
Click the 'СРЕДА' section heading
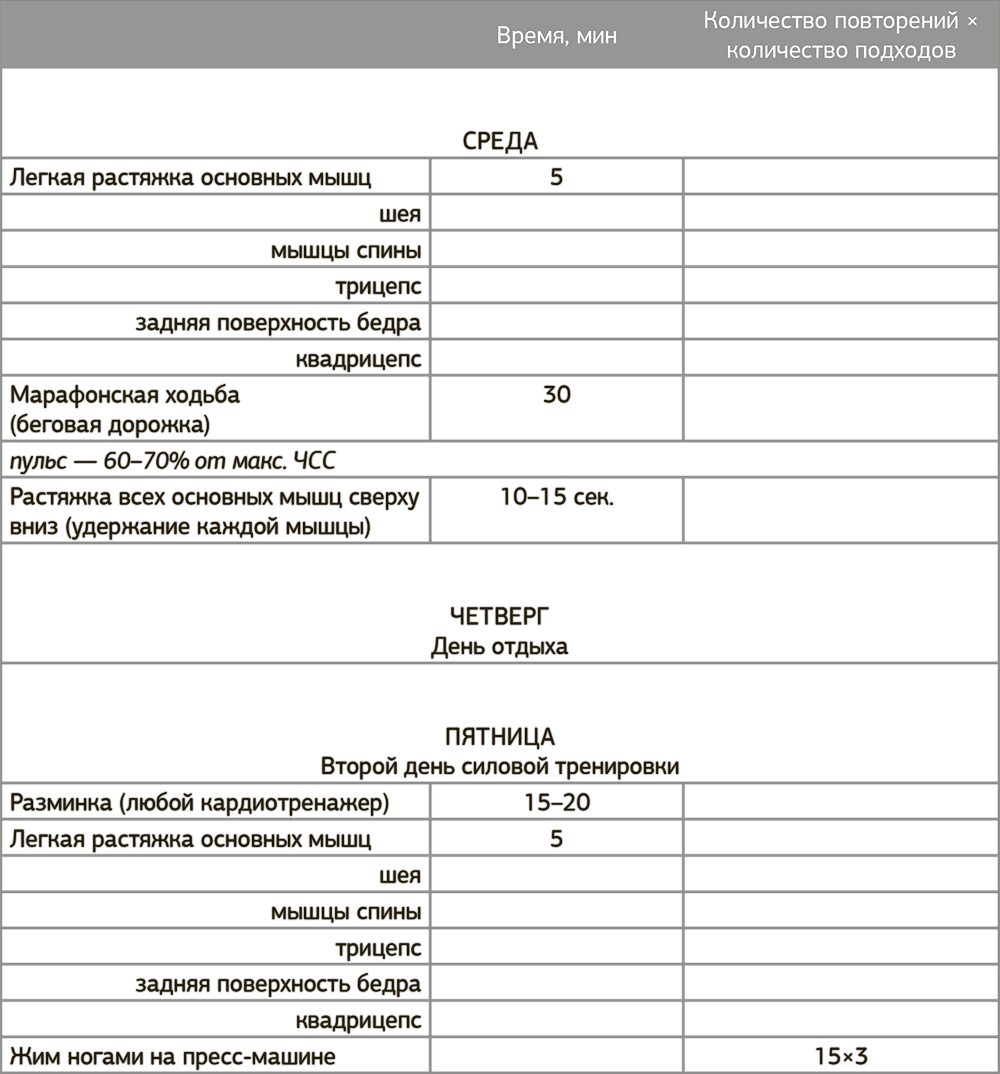[500, 141]
